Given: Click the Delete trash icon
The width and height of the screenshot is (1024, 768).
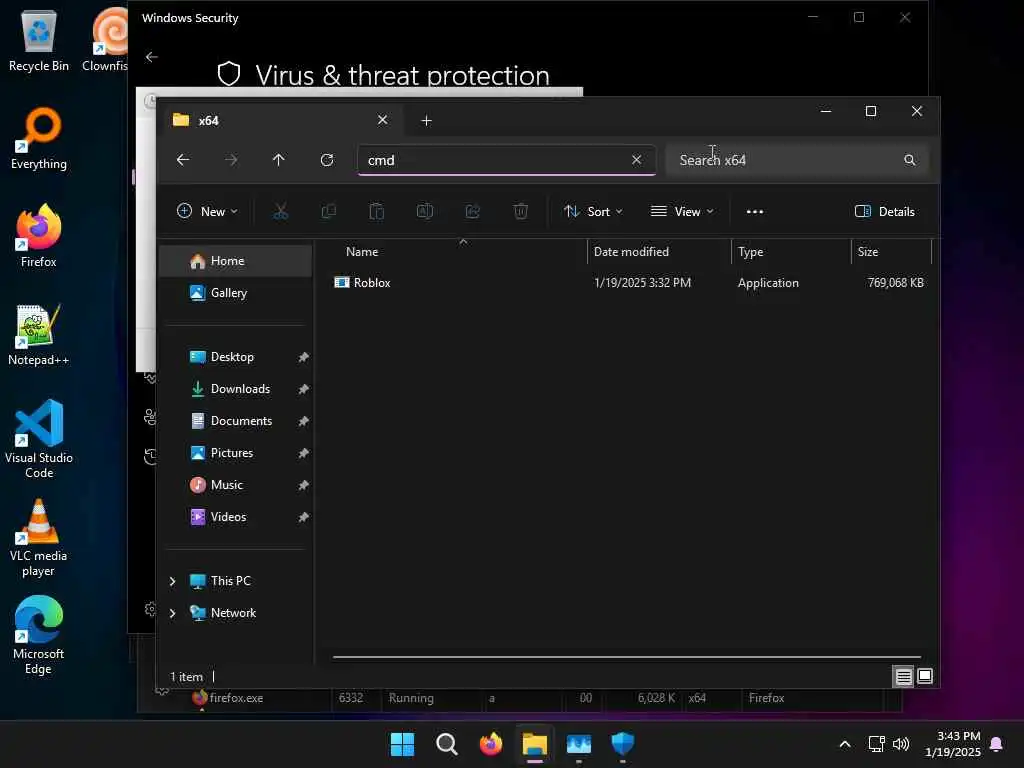Looking at the screenshot, I should [520, 212].
